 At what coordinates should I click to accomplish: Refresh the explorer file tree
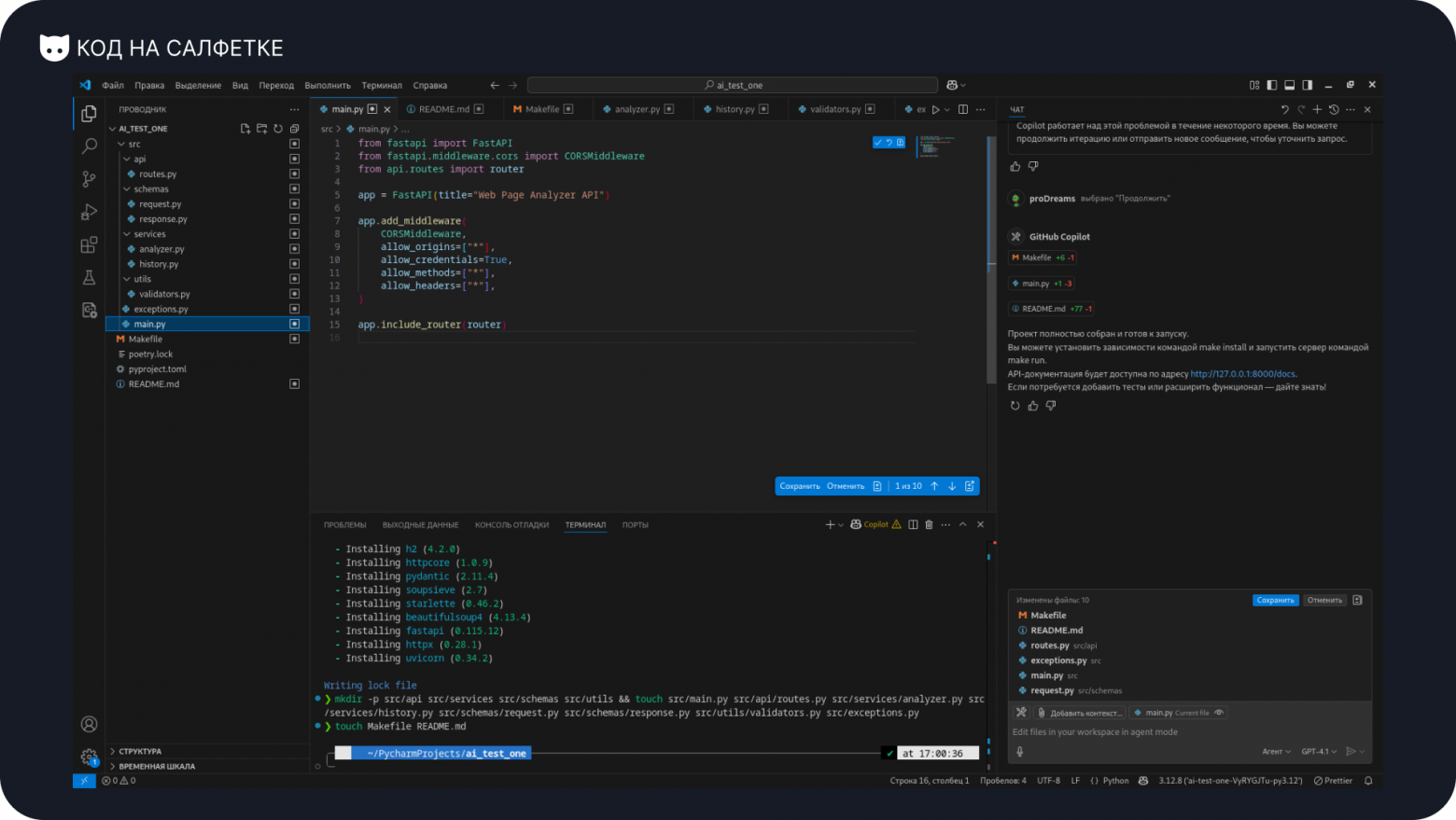(278, 129)
